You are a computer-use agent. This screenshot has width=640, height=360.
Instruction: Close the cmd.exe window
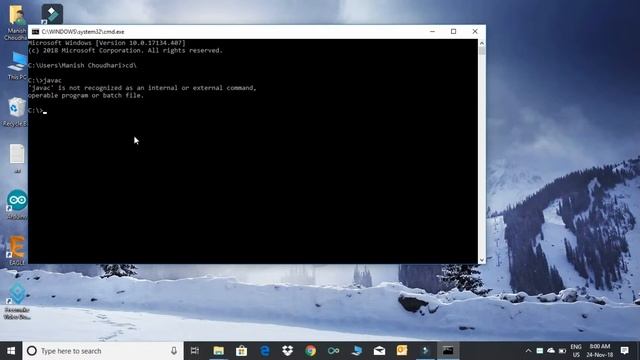(x=475, y=31)
